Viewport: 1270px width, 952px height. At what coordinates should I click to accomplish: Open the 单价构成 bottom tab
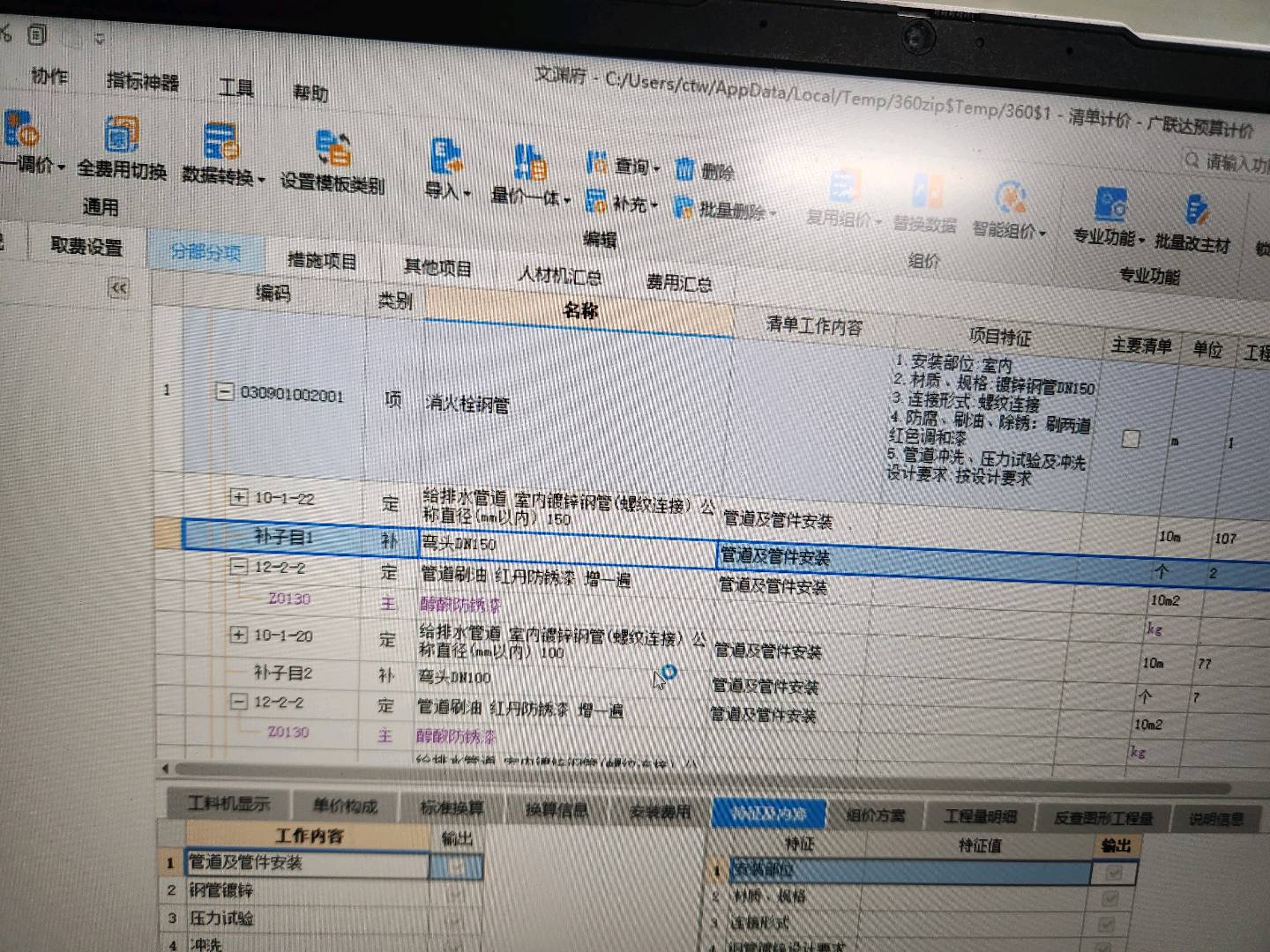(x=345, y=806)
